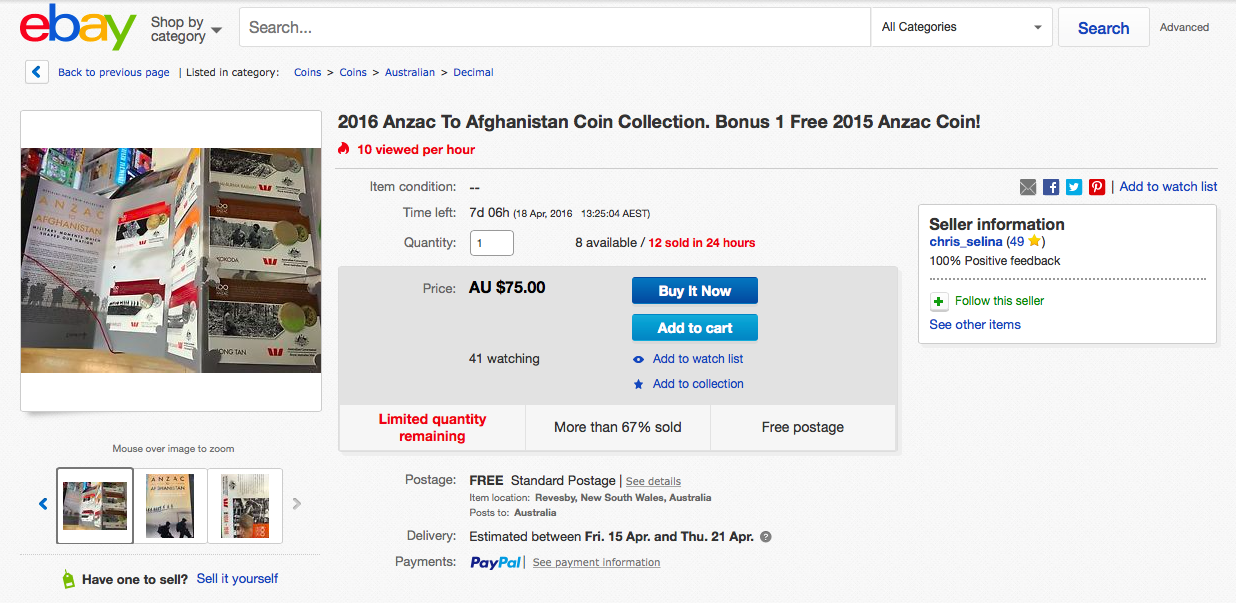Open the Australian breadcrumb category

pyautogui.click(x=410, y=72)
